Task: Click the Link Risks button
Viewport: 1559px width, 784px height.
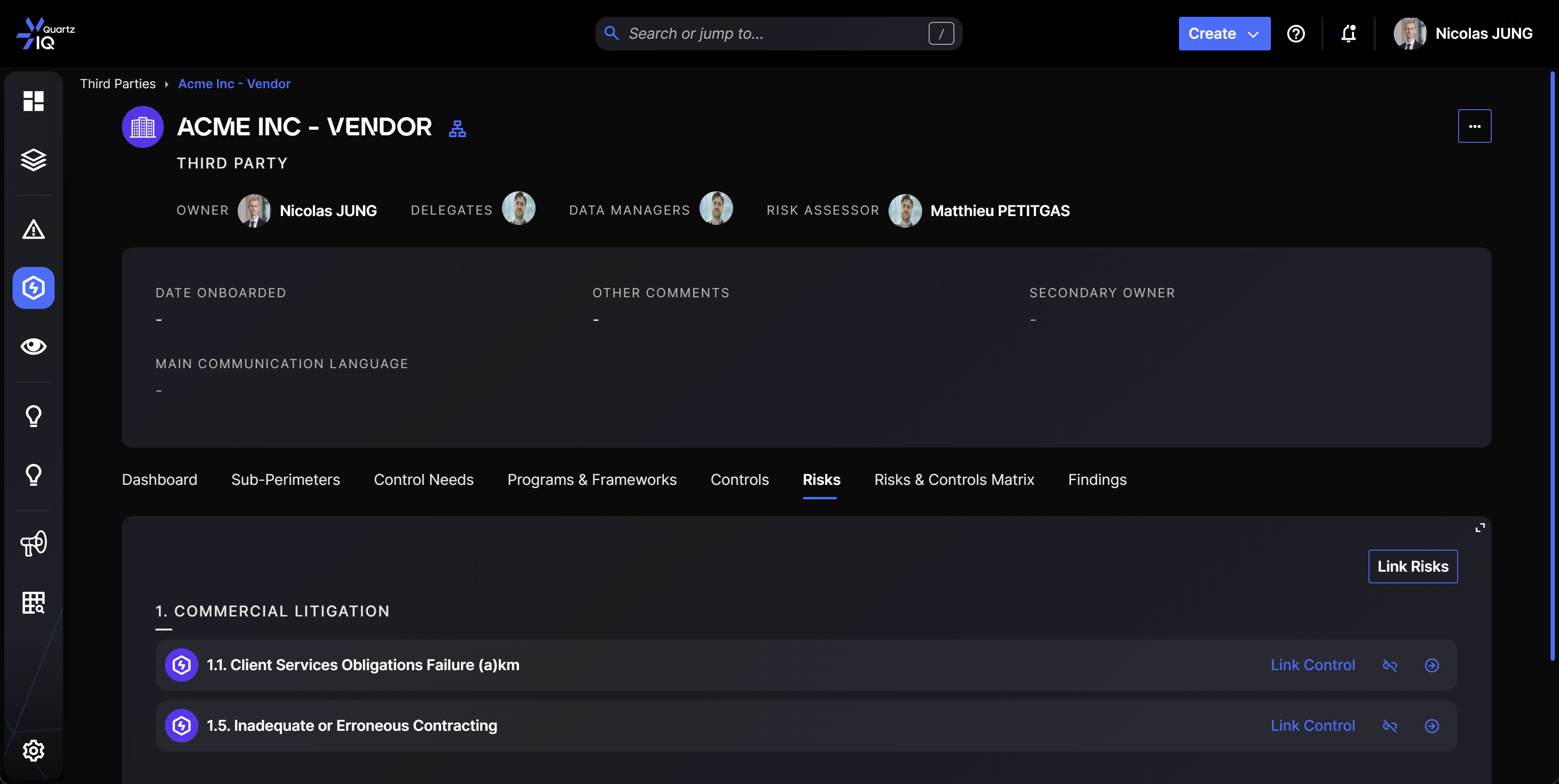Action: (1412, 566)
